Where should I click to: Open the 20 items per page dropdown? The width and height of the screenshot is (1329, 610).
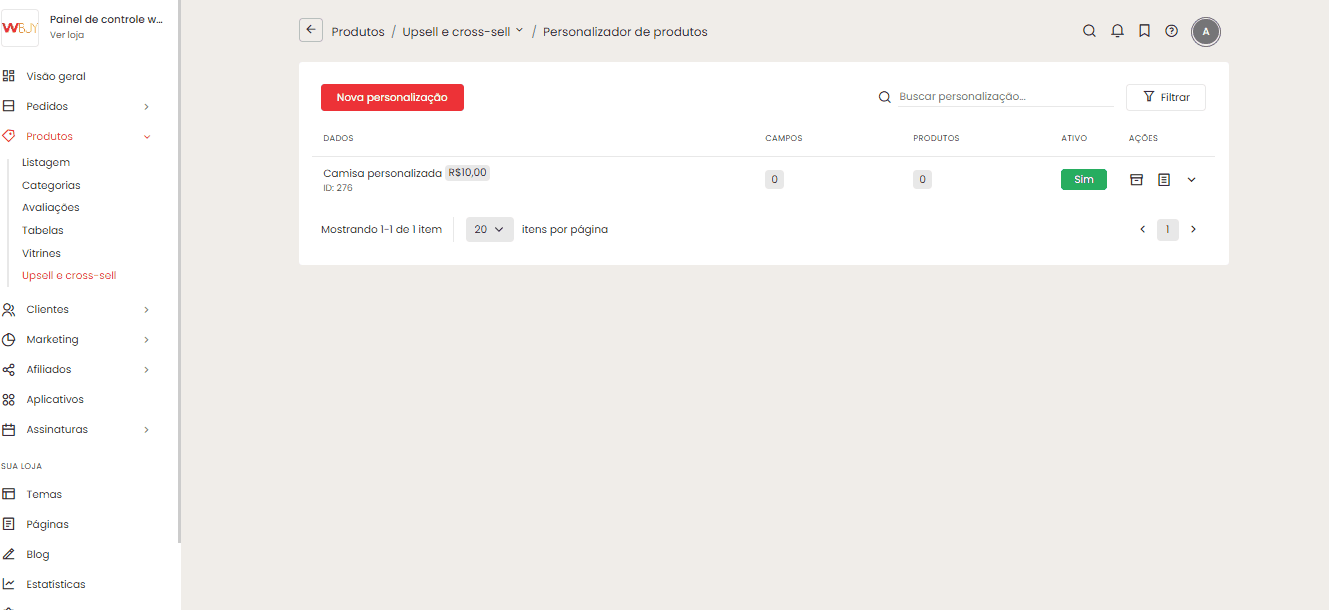click(x=489, y=230)
